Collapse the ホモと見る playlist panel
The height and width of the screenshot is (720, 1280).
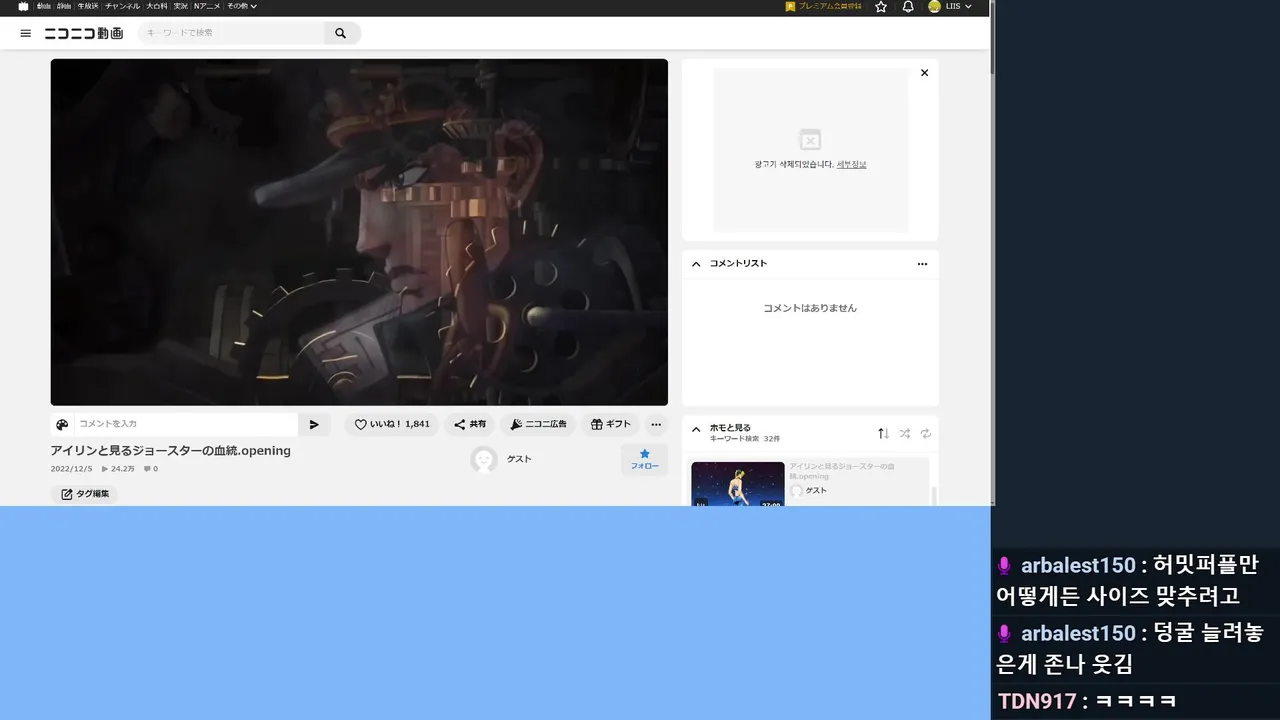point(696,429)
